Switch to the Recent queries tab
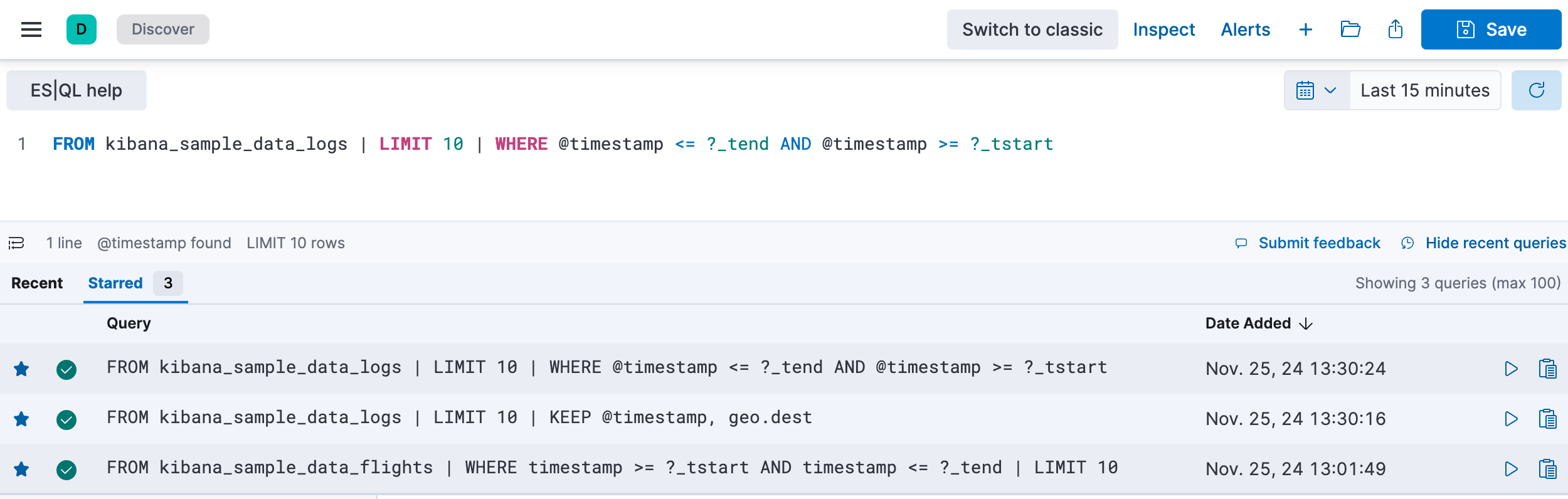Screen dimensions: 1568x499 37,283
